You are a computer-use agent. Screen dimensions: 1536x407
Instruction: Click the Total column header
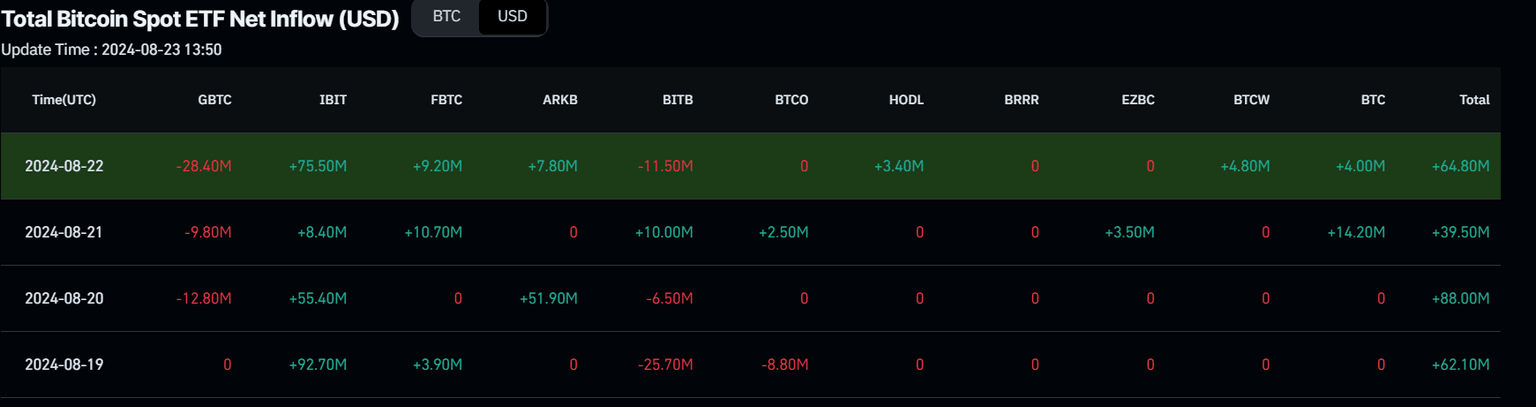pyautogui.click(x=1474, y=100)
